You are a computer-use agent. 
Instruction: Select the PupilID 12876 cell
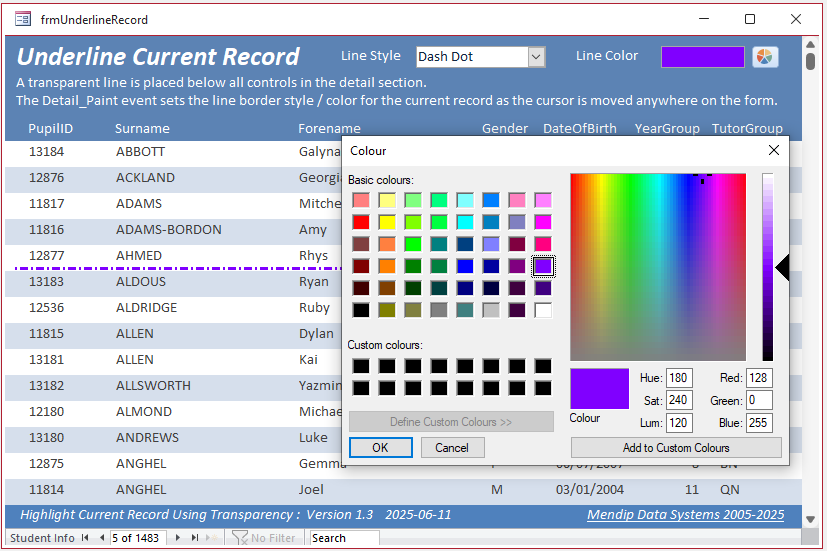(46, 177)
